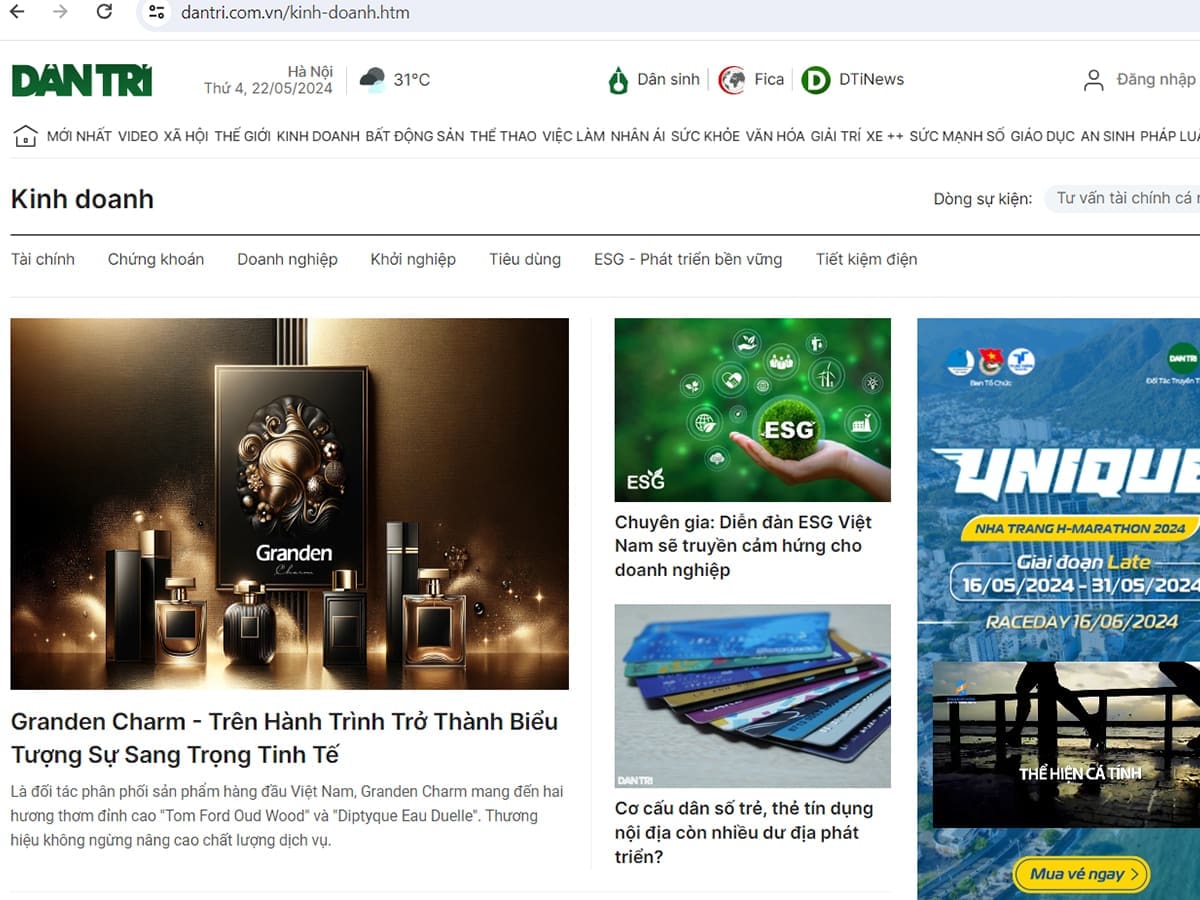Screen dimensions: 1200x900
Task: Open the BẤT ĐỘNG SẢN menu item
Action: tap(415, 136)
